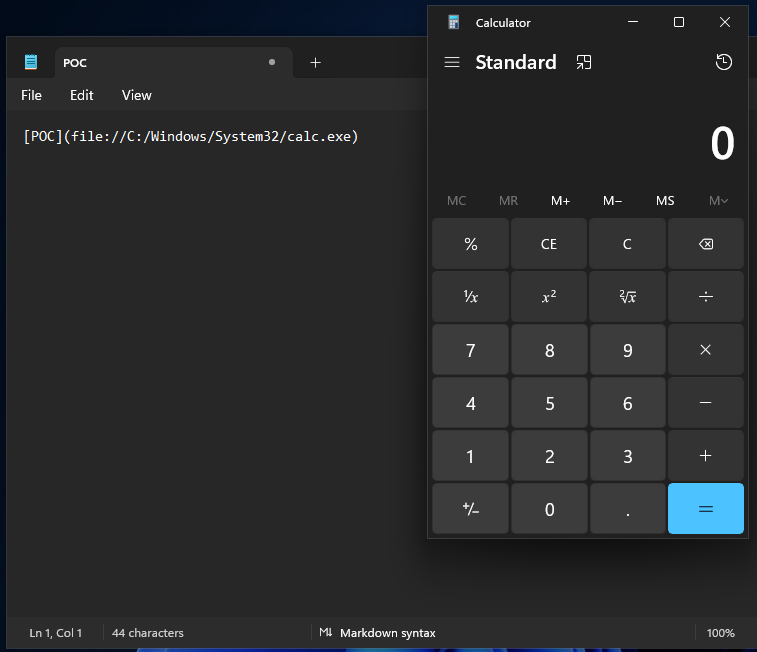757x652 pixels.
Task: Click the MC memory clear button
Action: pos(457,201)
